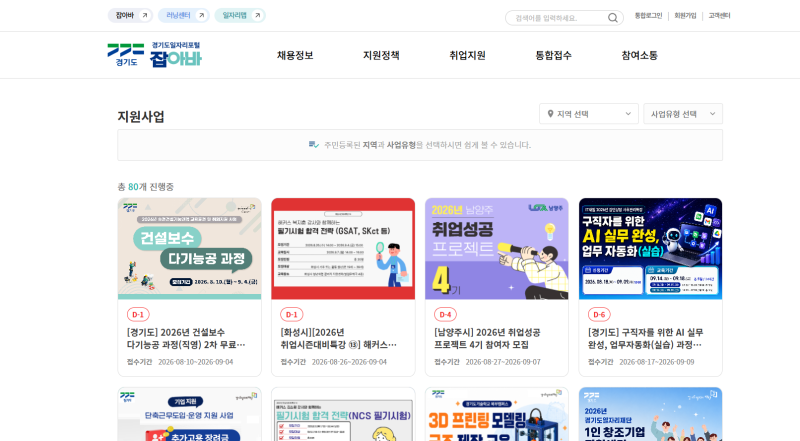Click D-1 badge on 화성시 해커스 card
The image size is (800, 441).
(x=291, y=314)
